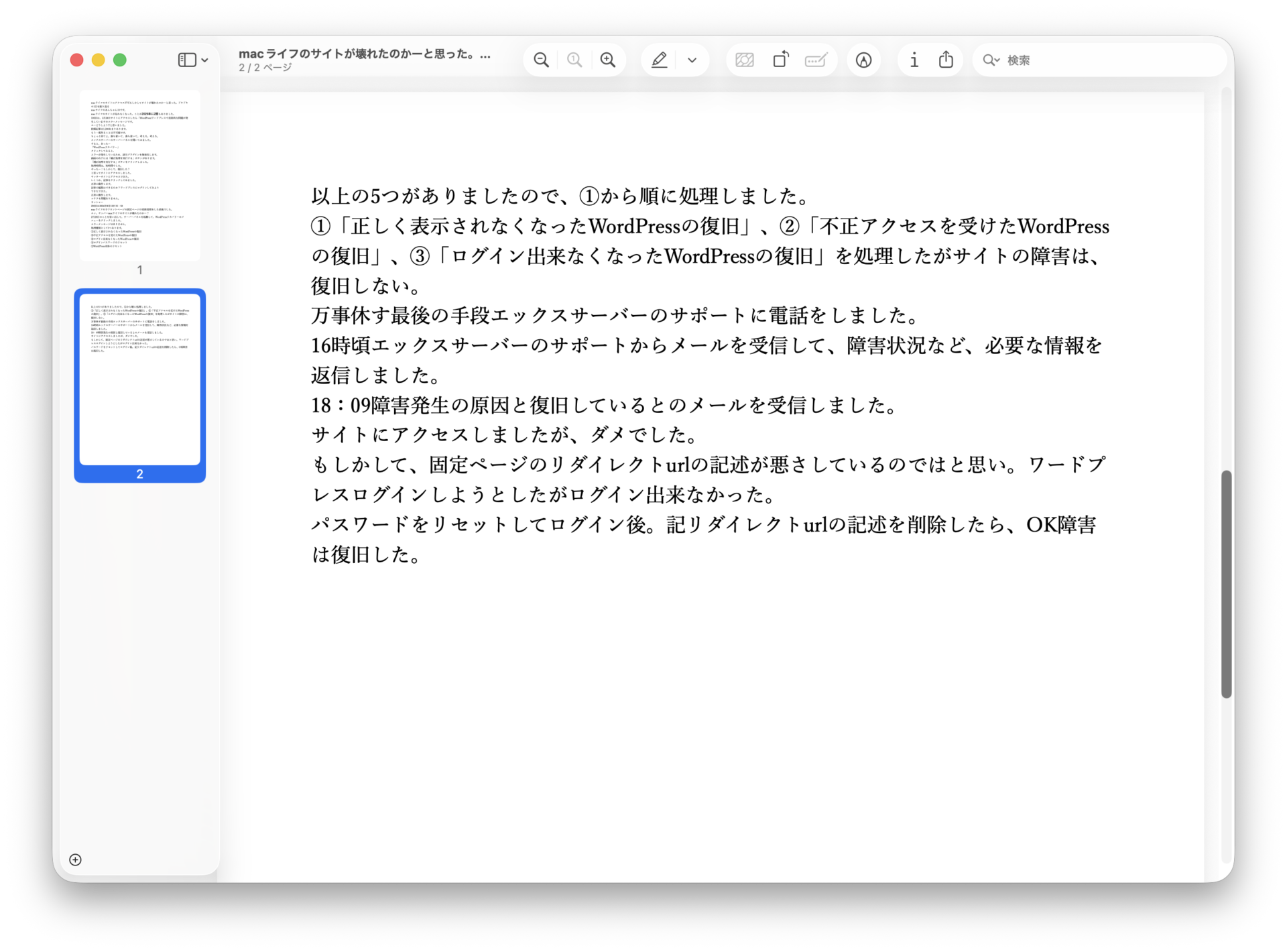This screenshot has width=1287, height=952.
Task: Click page number label 1 in sidebar
Action: pos(139,270)
